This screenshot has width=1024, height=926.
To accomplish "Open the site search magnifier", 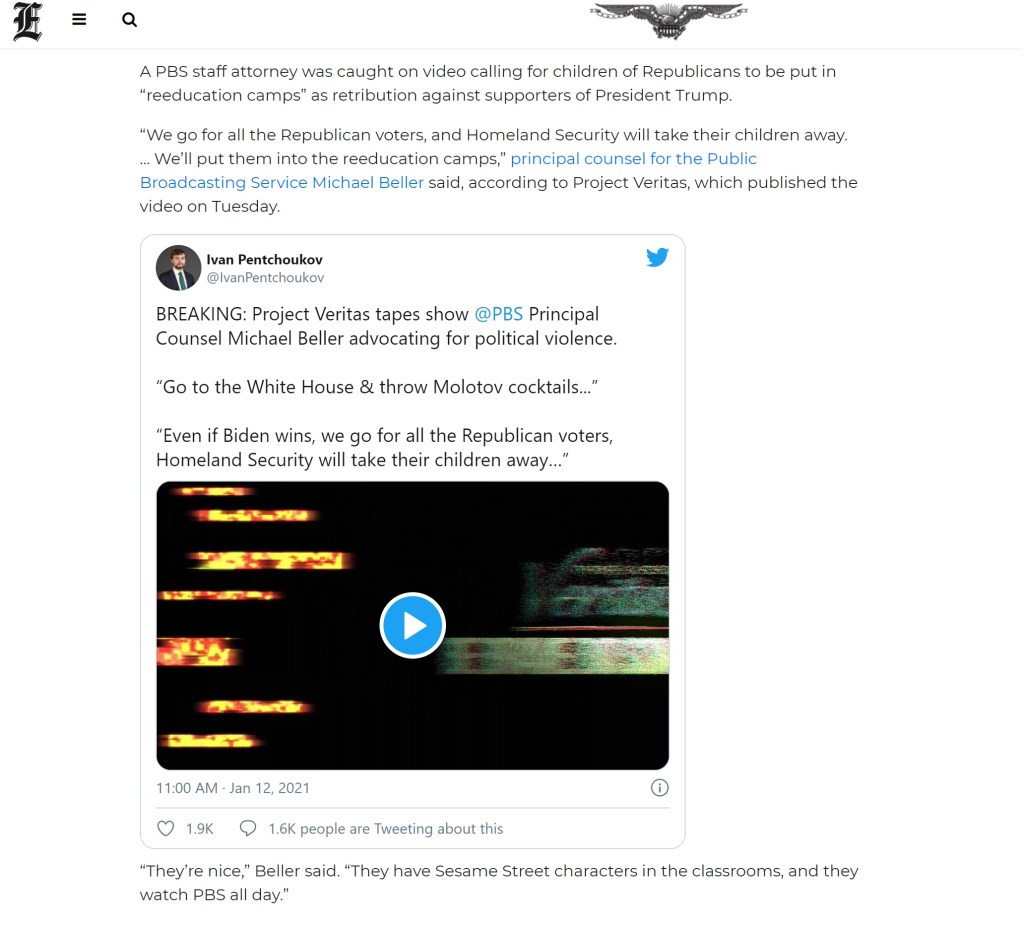I will (129, 20).
